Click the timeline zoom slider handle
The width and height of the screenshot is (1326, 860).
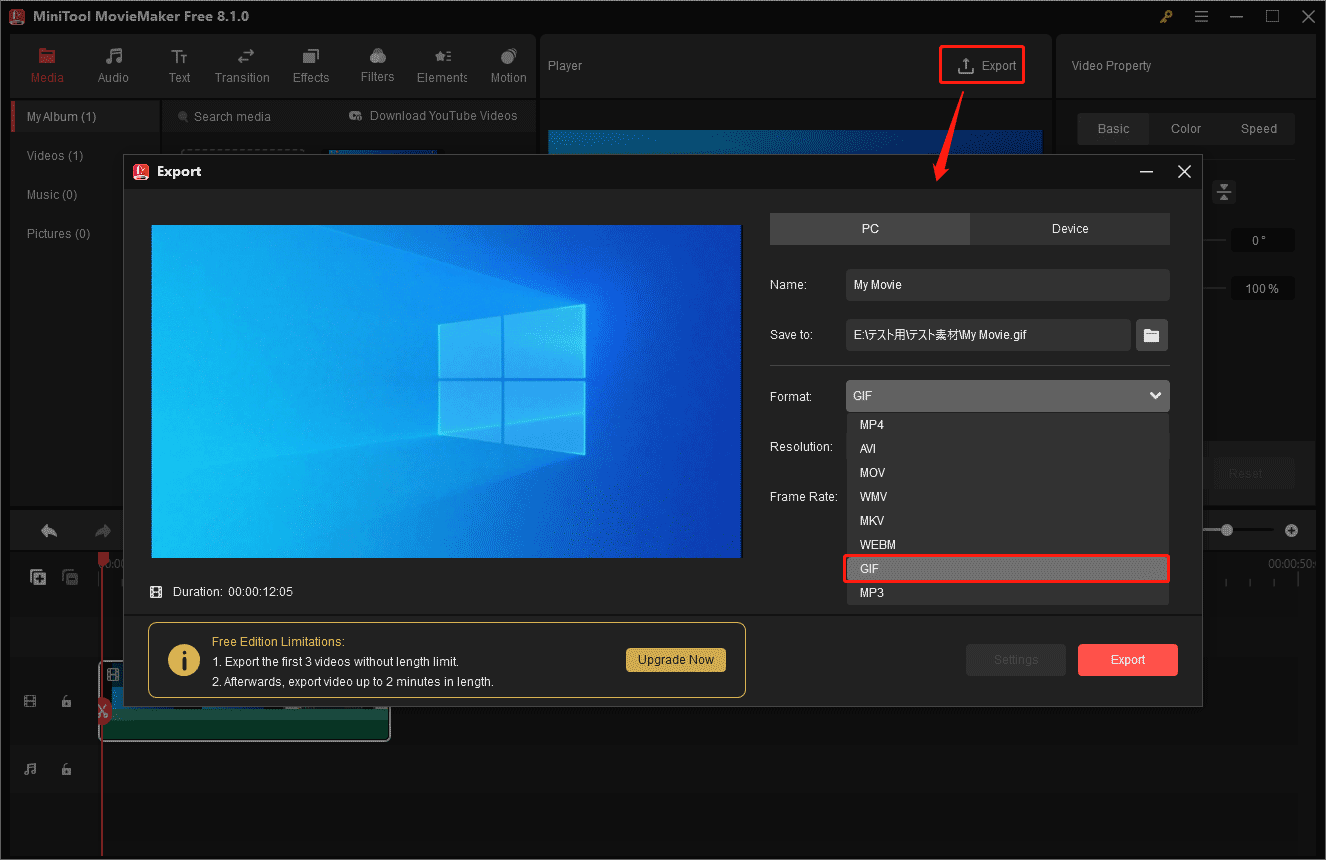click(1227, 530)
